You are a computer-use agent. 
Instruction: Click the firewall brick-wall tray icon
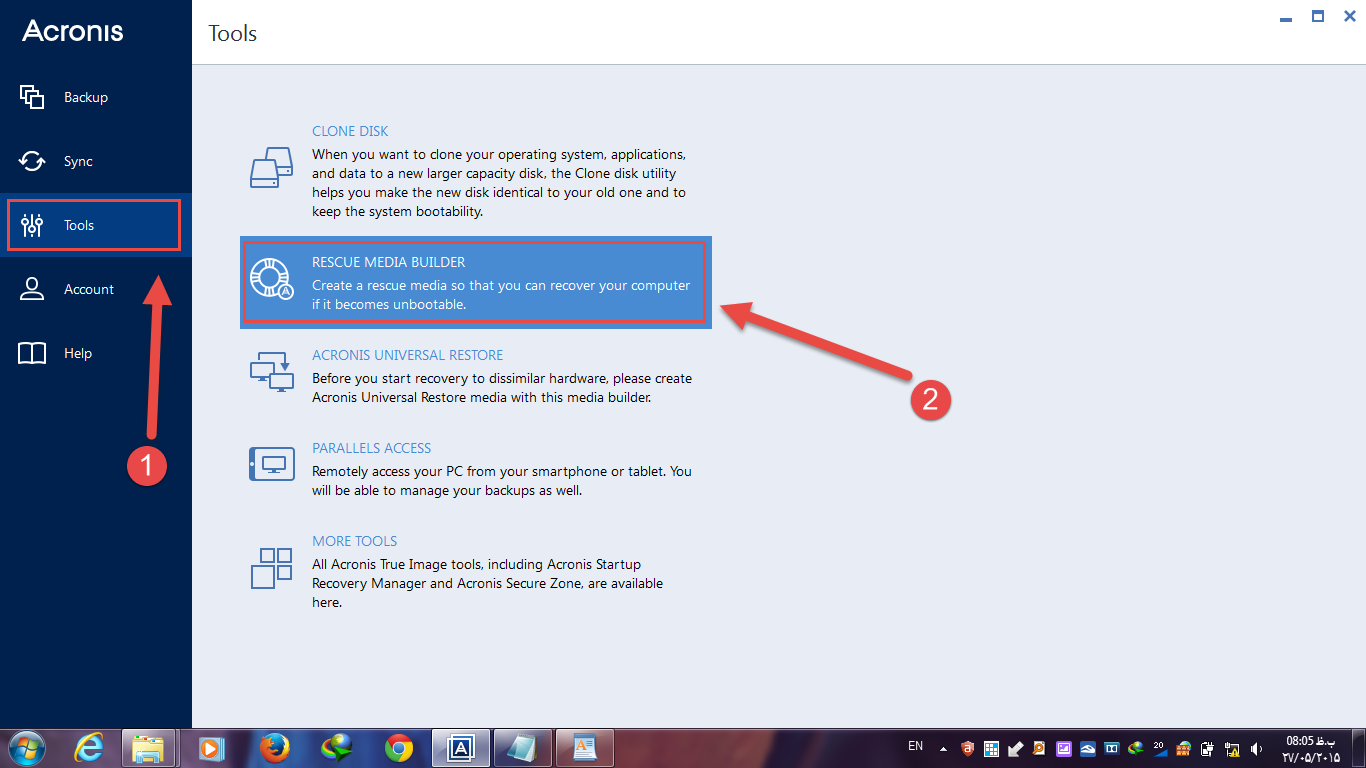click(x=1184, y=748)
